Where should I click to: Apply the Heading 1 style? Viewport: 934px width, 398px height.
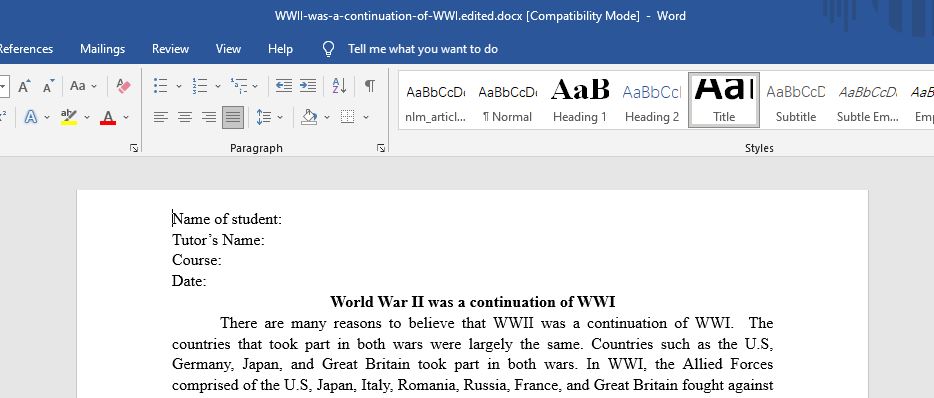[580, 100]
